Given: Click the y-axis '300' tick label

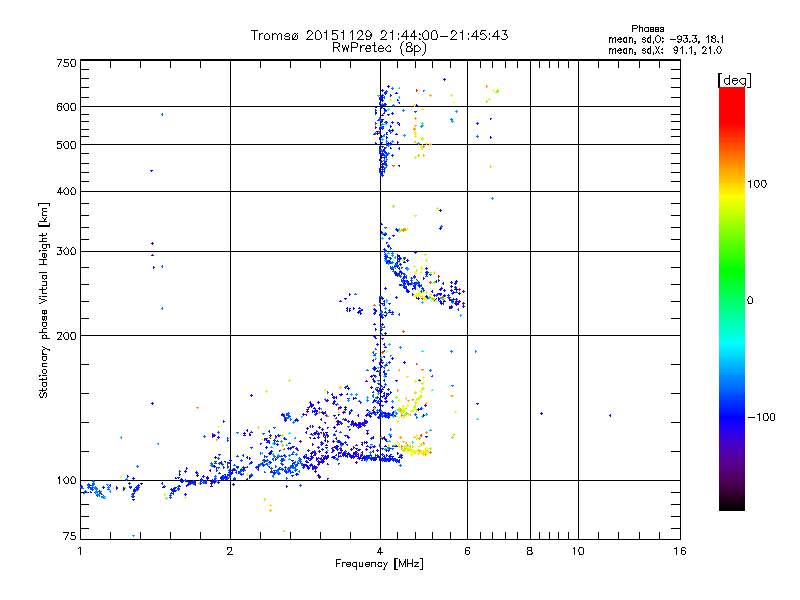Looking at the screenshot, I should [66, 251].
